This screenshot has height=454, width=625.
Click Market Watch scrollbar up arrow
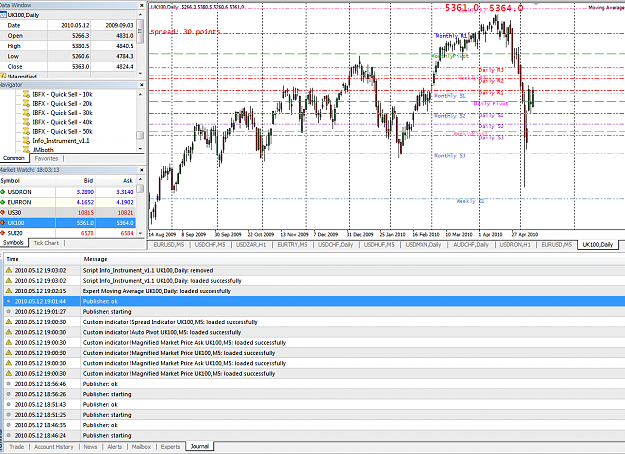pyautogui.click(x=140, y=181)
